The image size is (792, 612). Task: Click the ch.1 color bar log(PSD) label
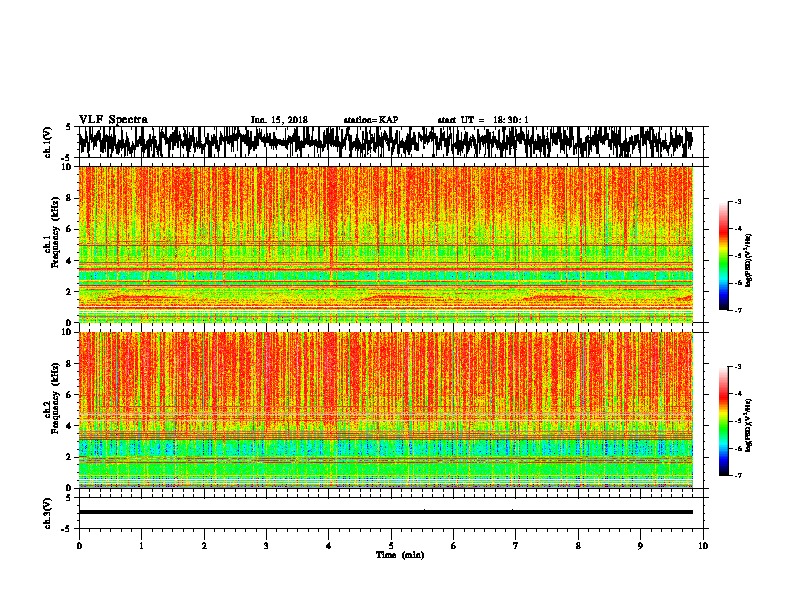coord(748,260)
